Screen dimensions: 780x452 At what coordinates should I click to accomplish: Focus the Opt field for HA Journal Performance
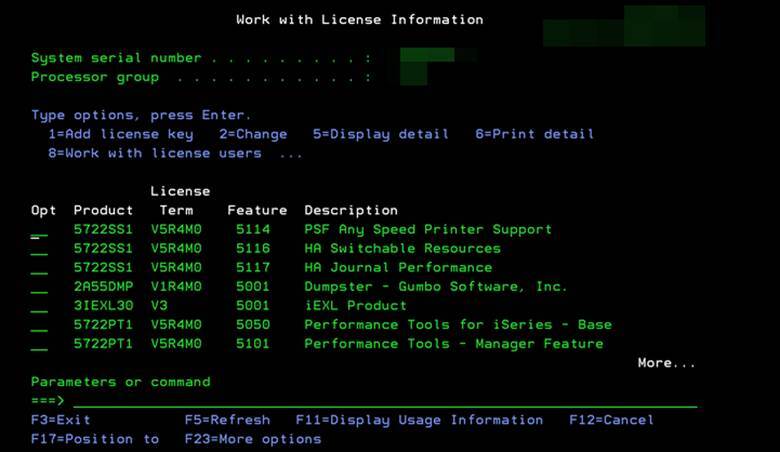(39, 268)
